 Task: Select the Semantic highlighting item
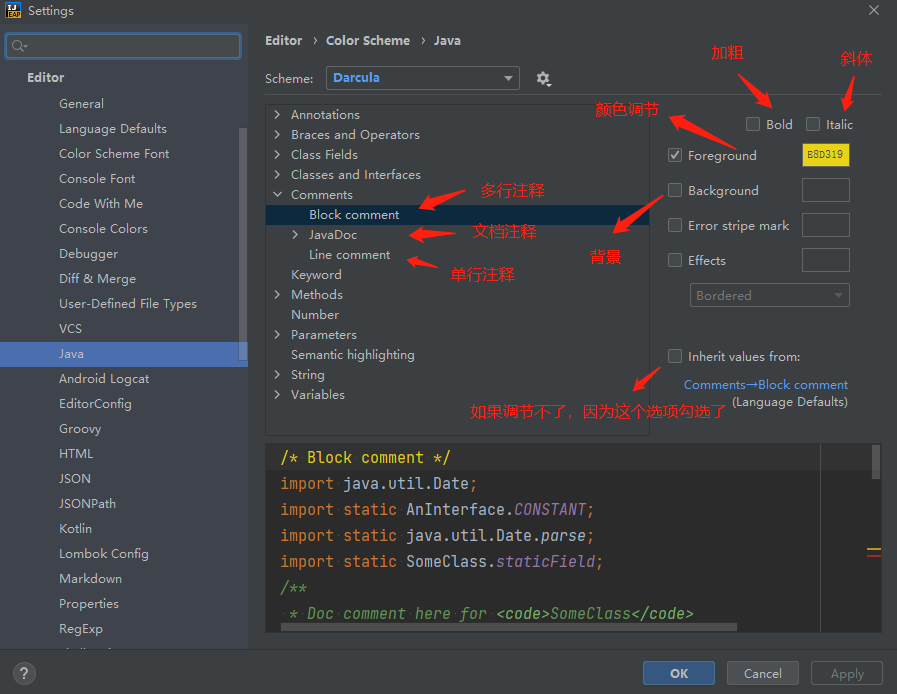[352, 355]
